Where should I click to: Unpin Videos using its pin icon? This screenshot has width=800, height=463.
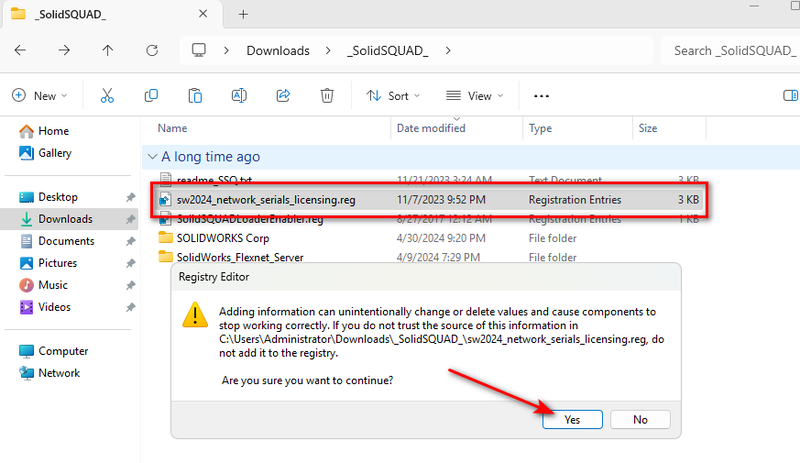[x=131, y=307]
